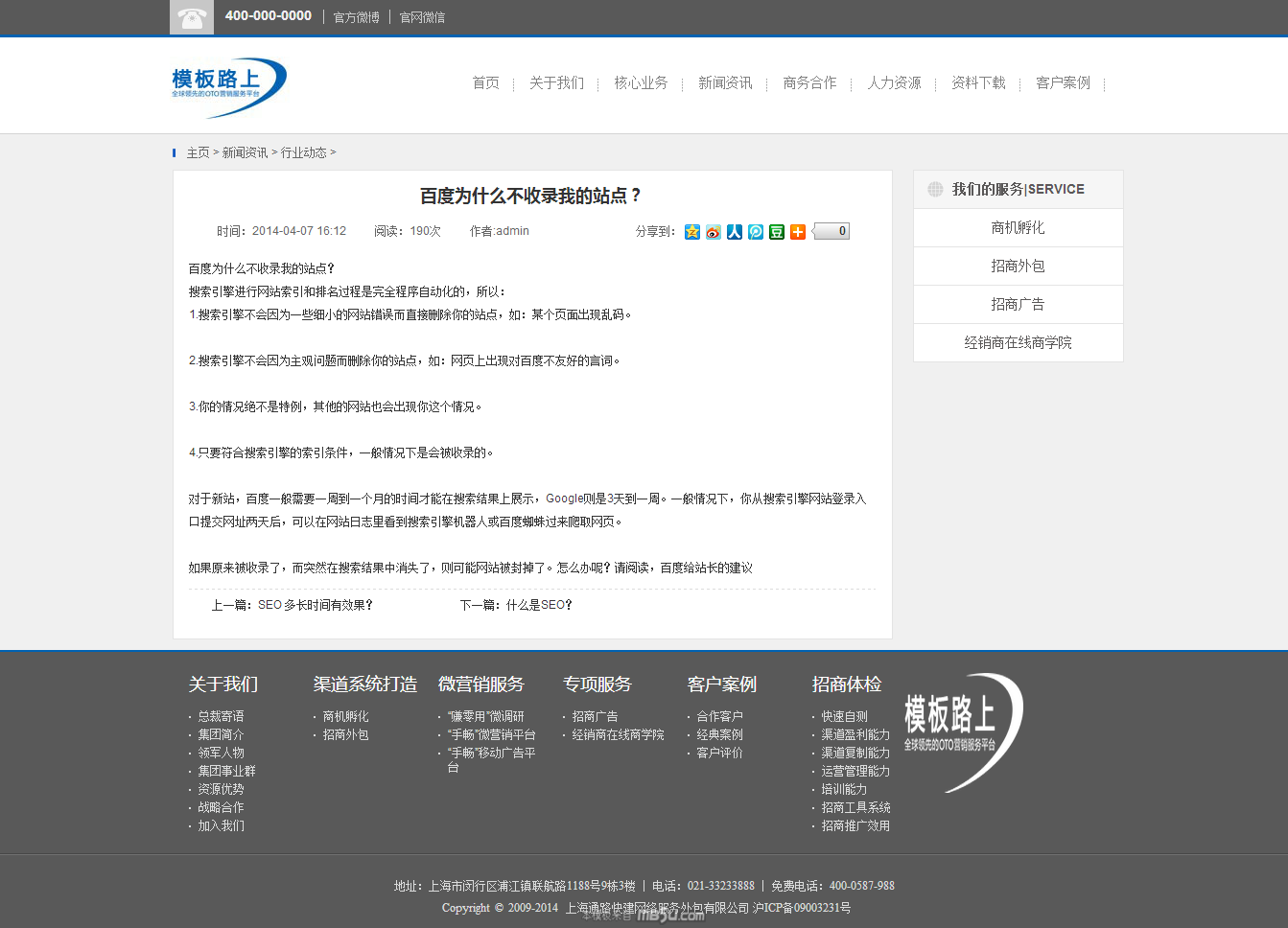Share article to QQ Zone star icon
The width and height of the screenshot is (1288, 928).
pos(691,232)
